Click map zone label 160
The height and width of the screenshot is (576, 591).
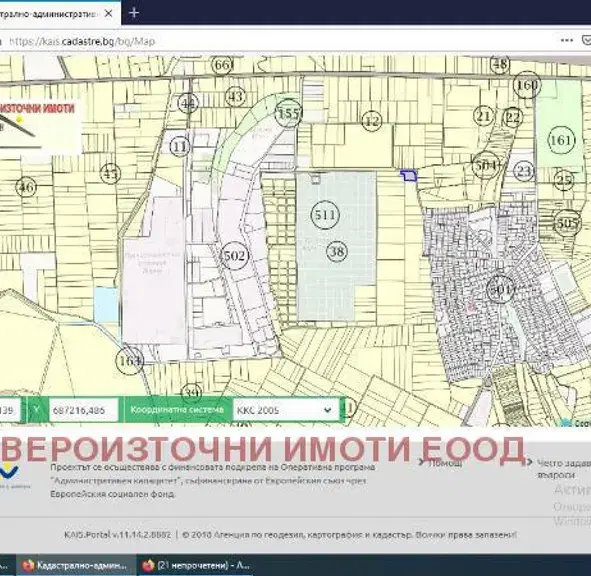527,85
